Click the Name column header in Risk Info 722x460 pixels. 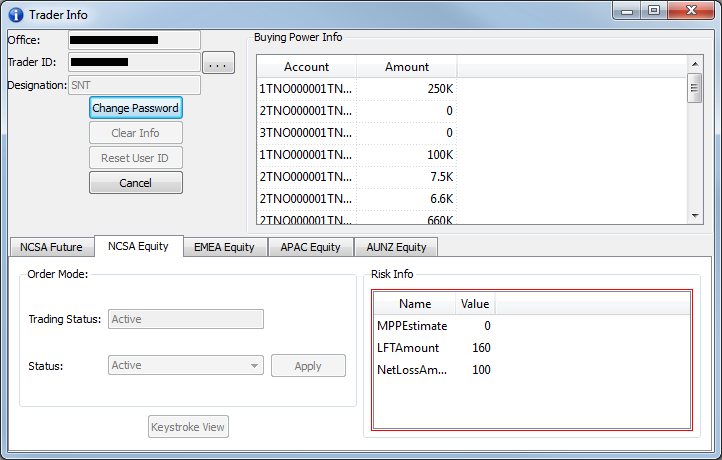tap(414, 304)
